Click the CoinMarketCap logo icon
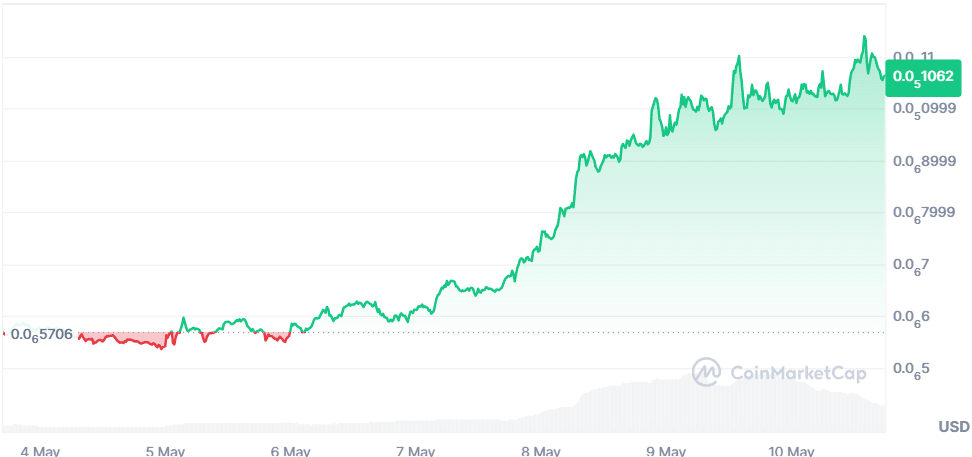Image resolution: width=972 pixels, height=457 pixels. click(707, 373)
